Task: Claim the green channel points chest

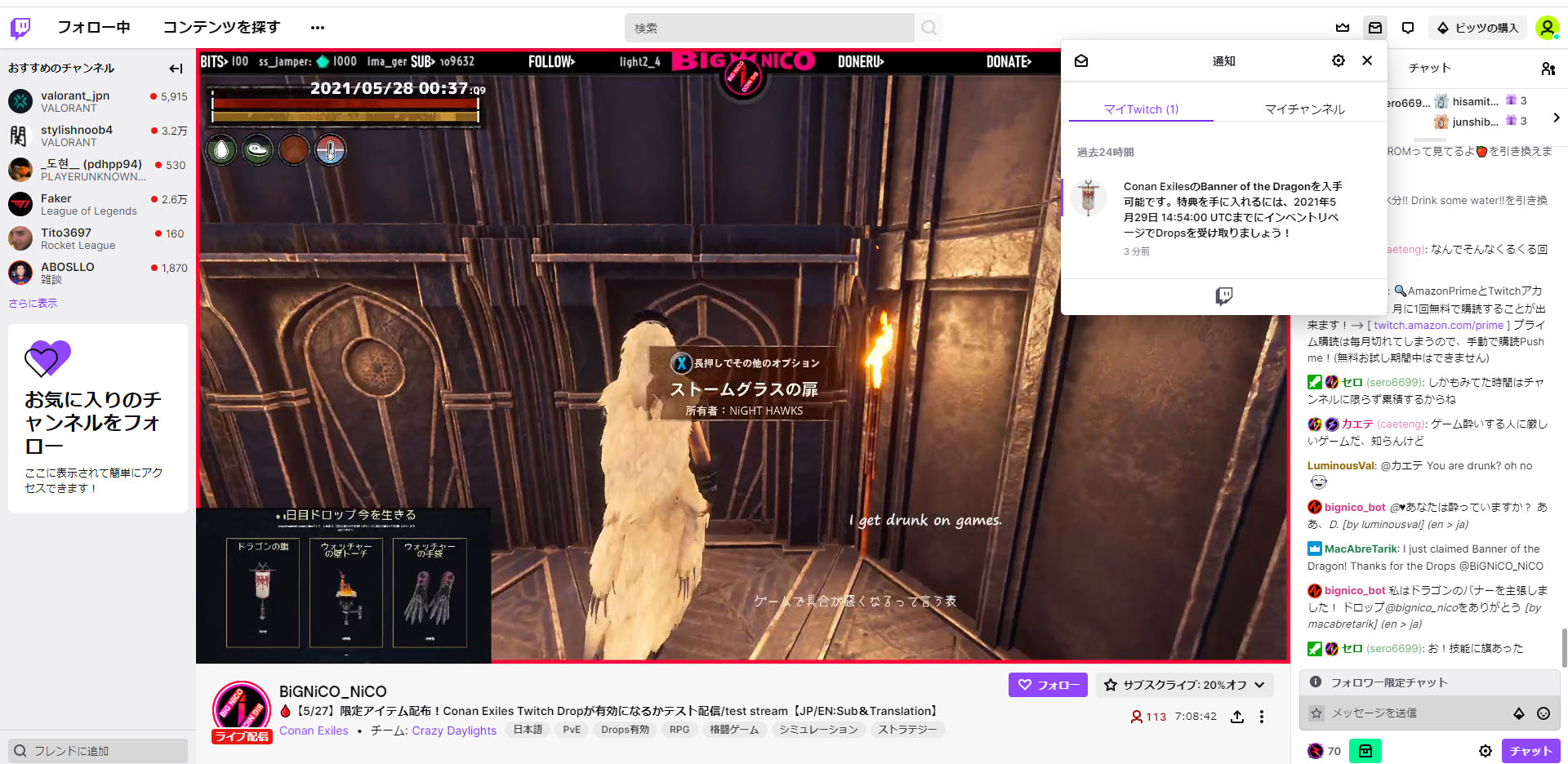Action: [1365, 751]
